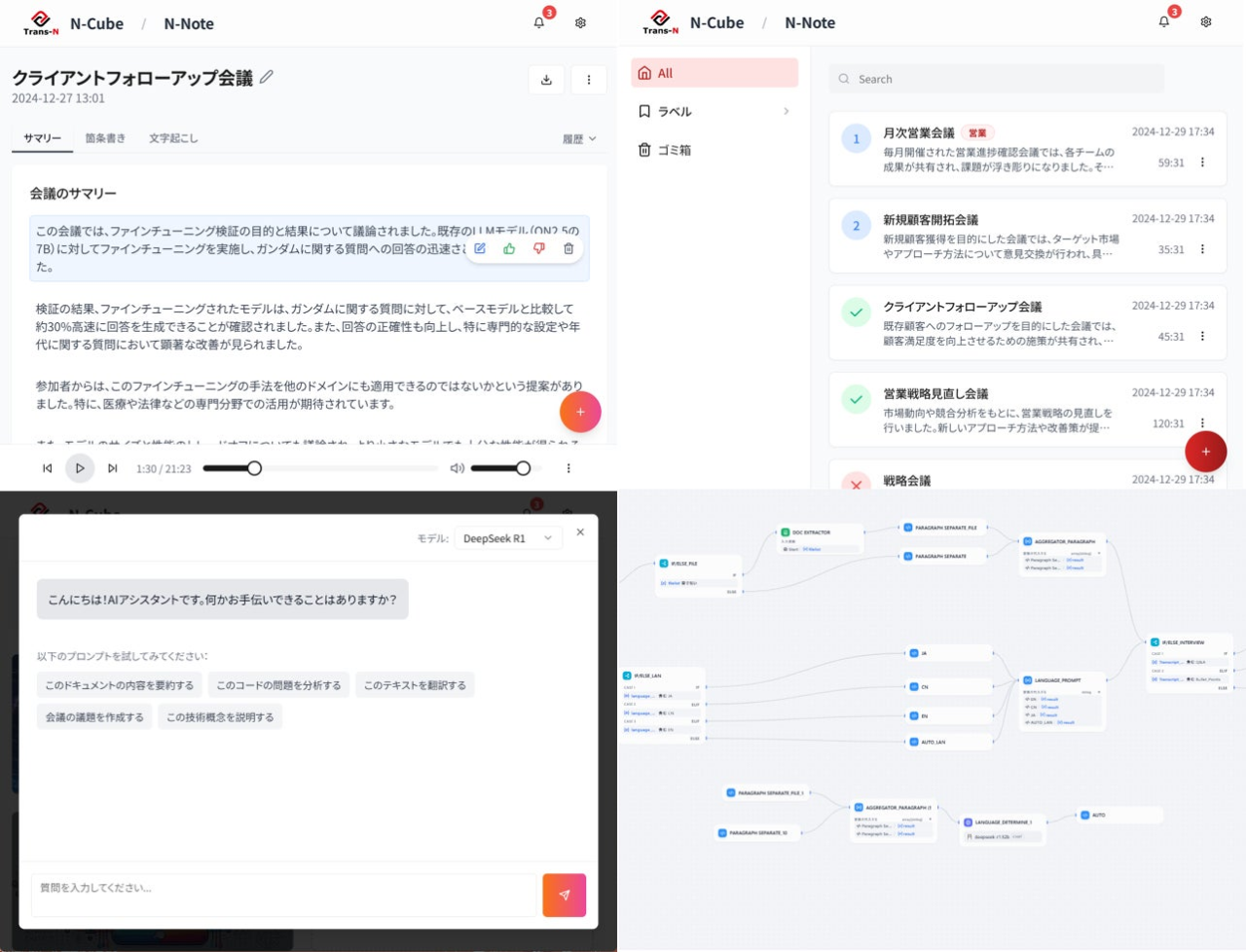
Task: Toggle the green check on クライアントフォローアップ会議
Action: click(x=856, y=312)
